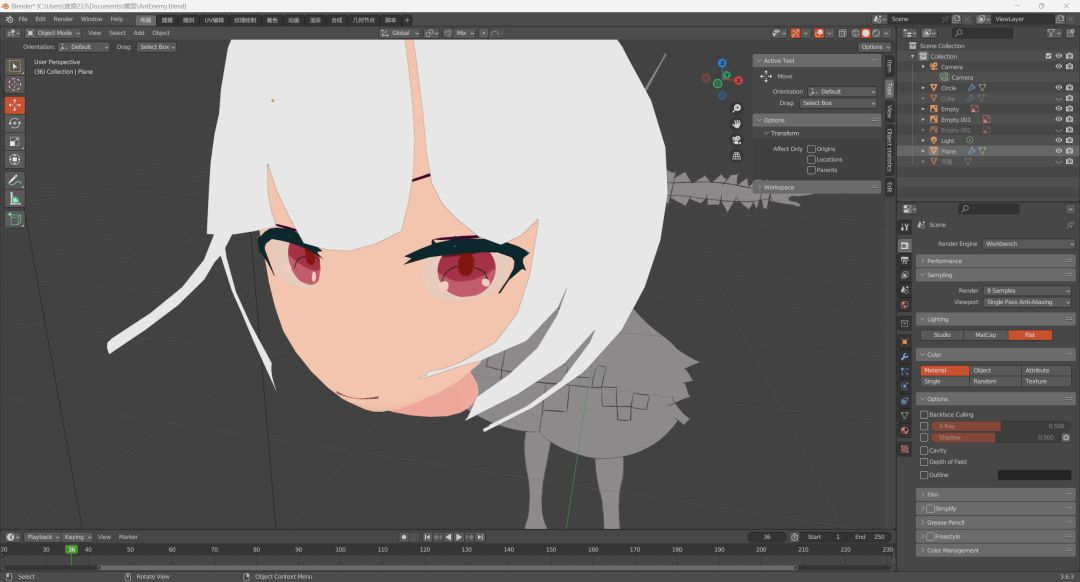This screenshot has width=1080, height=582.
Task: Enable Outline checkbox
Action: point(924,475)
